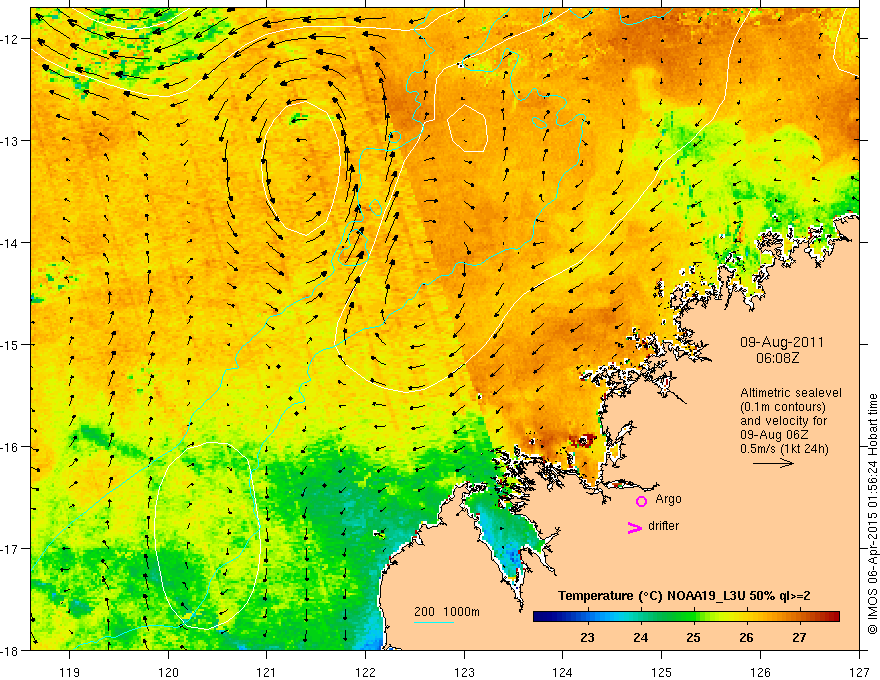Click the date text 09-Aug-2011
The width and height of the screenshot is (880, 680).
click(782, 342)
